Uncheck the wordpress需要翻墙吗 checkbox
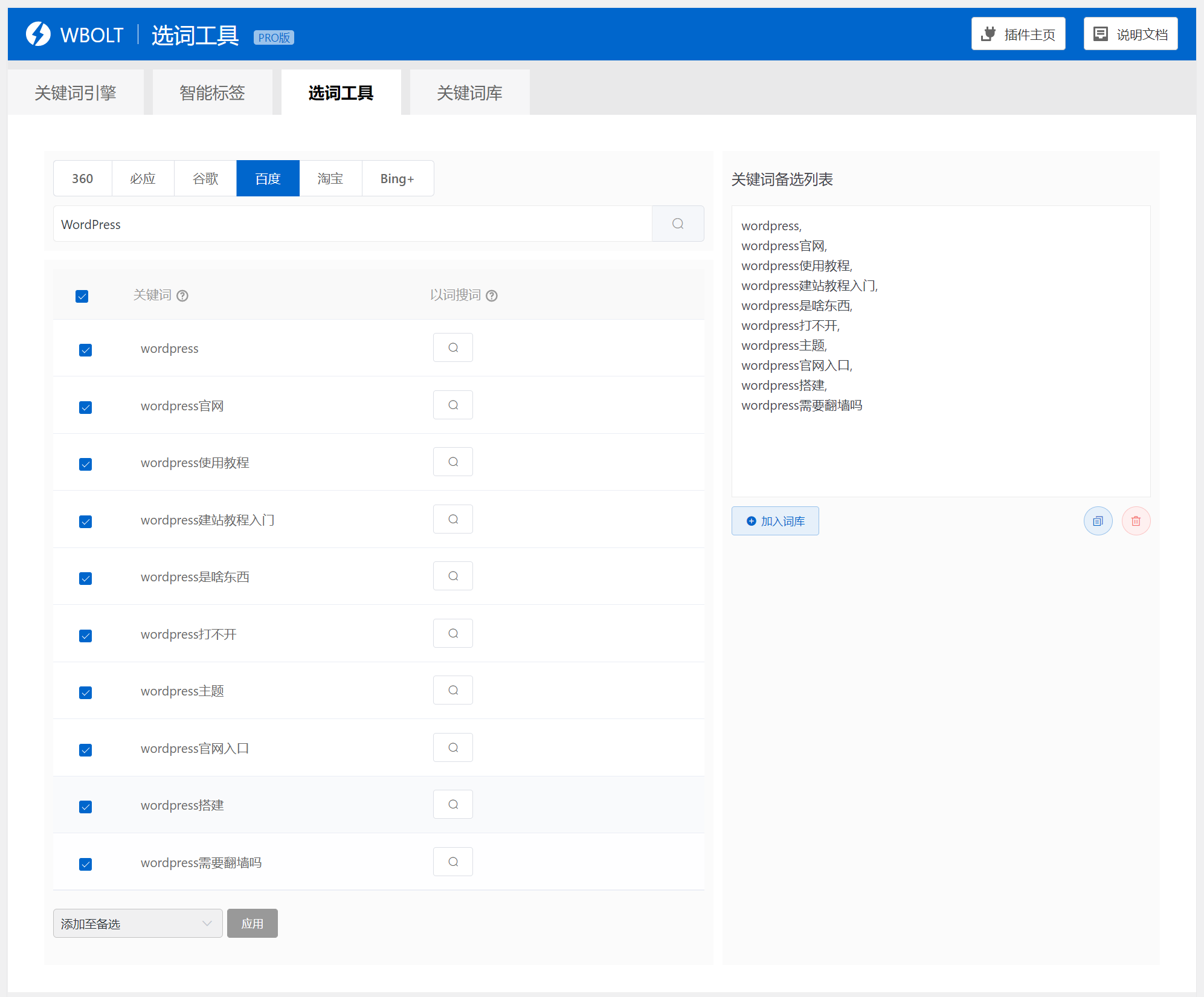This screenshot has width=1204, height=997. coord(86,864)
